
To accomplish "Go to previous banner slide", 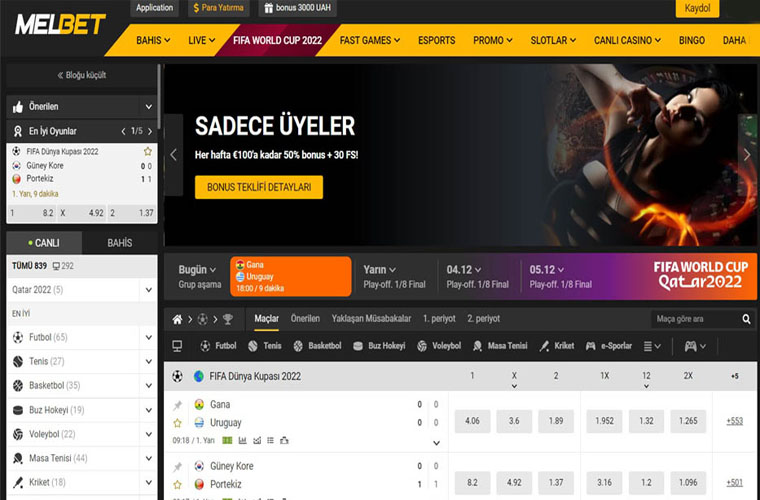I will click(174, 155).
